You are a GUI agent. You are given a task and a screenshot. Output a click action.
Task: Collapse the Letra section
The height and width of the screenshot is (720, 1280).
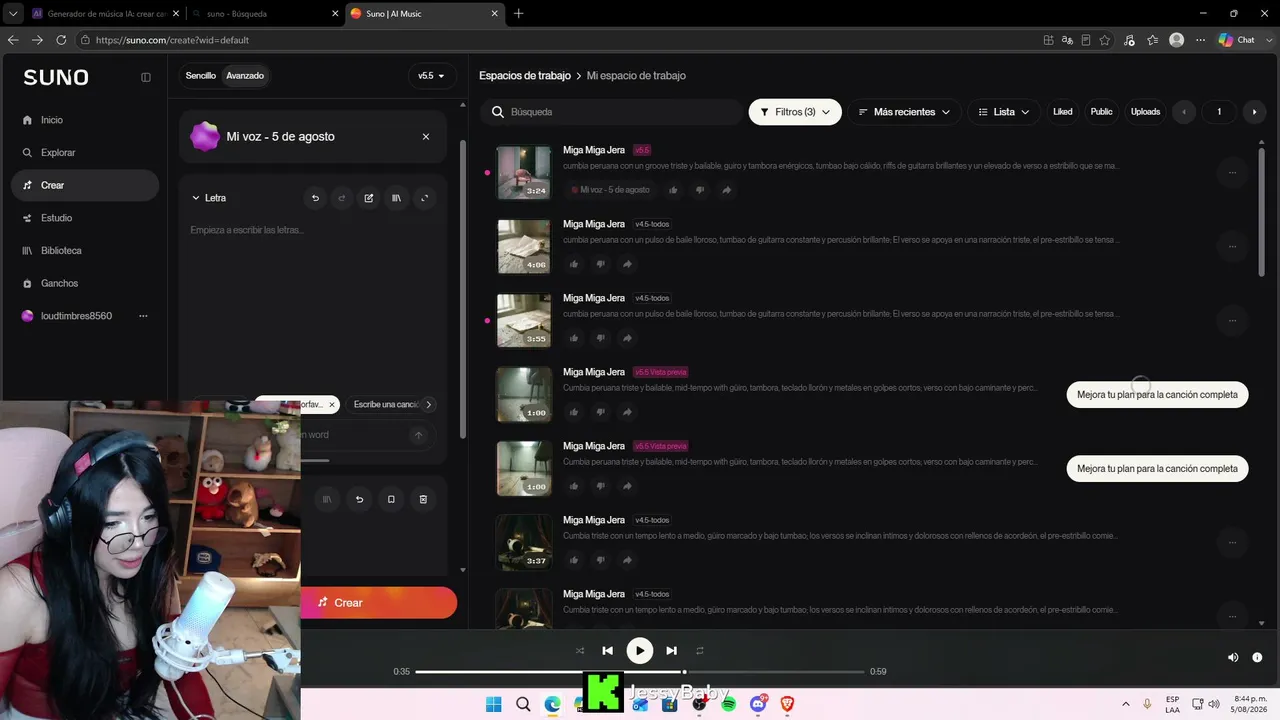[209, 198]
